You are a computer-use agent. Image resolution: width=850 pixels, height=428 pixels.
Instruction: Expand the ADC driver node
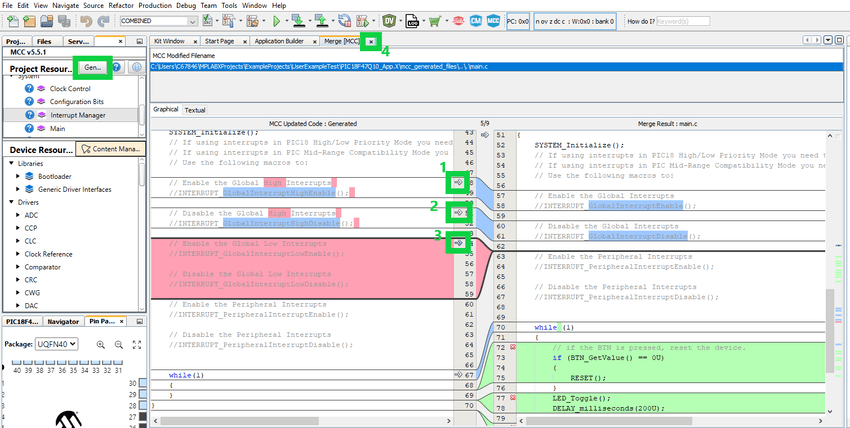[x=17, y=215]
